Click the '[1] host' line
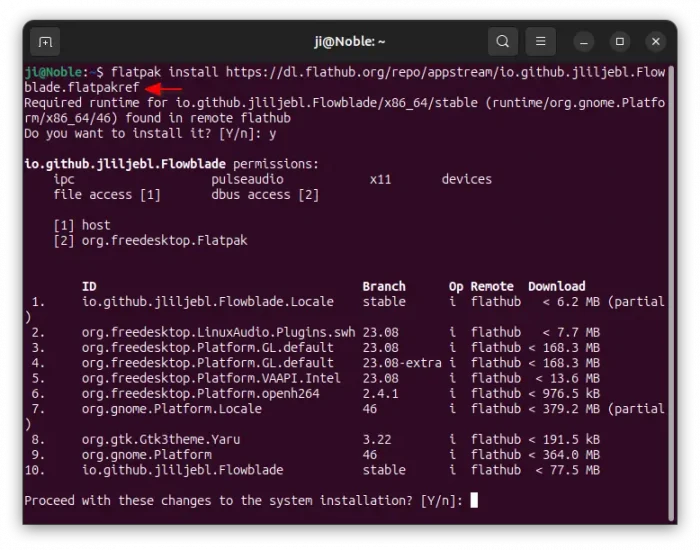 82,225
